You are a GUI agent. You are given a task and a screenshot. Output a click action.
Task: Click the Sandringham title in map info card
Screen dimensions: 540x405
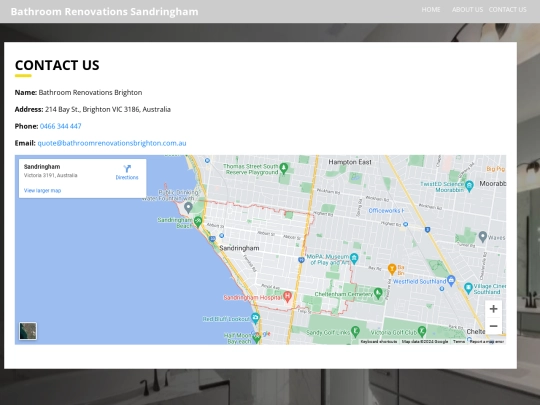click(42, 167)
